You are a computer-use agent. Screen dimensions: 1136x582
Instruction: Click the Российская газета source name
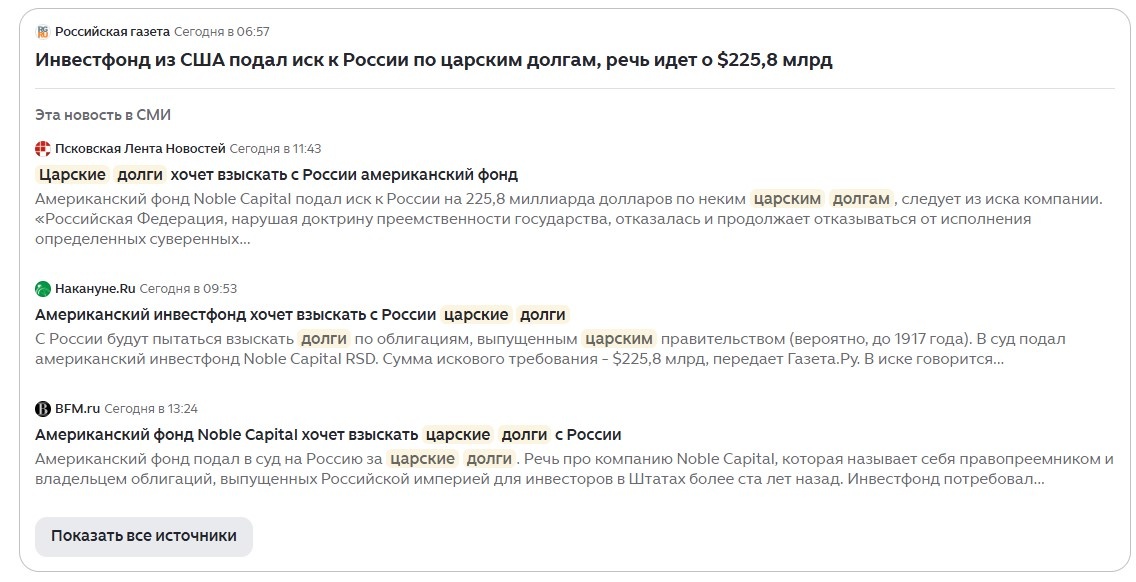(111, 30)
